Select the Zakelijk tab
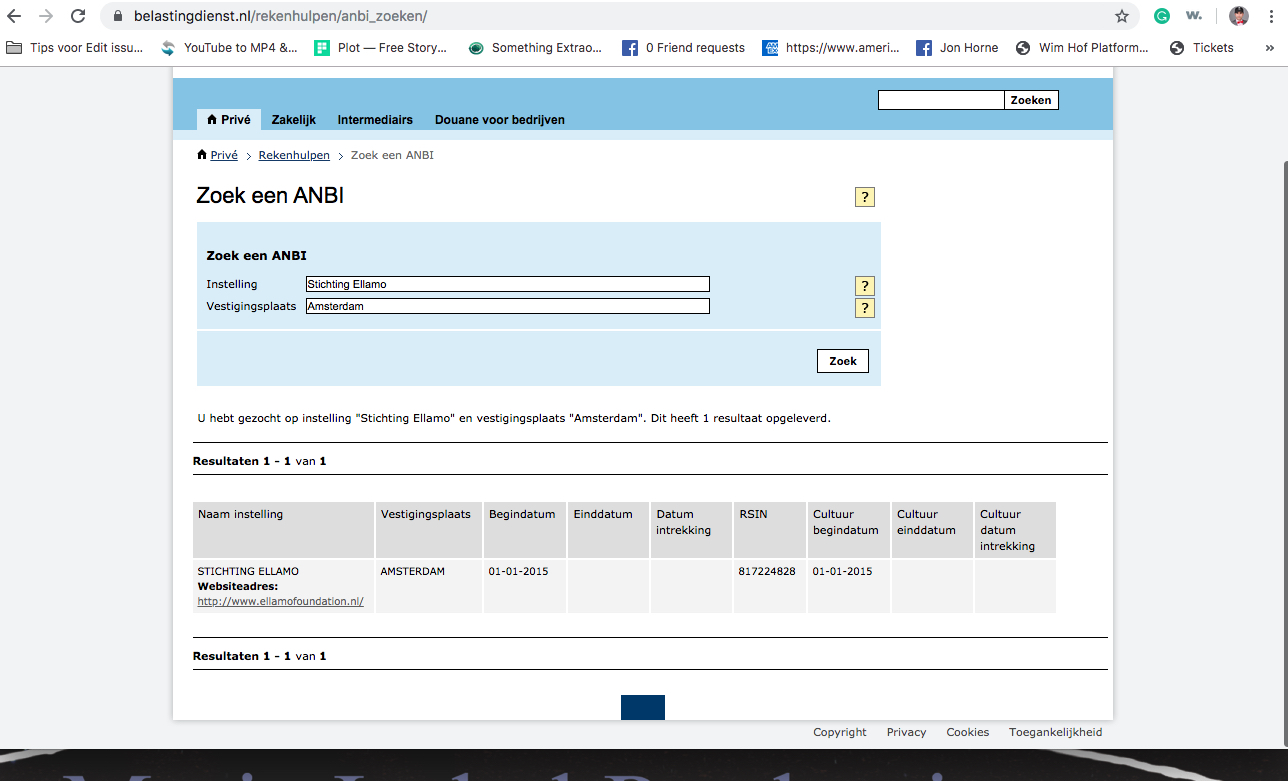This screenshot has height=781, width=1288. click(x=294, y=119)
